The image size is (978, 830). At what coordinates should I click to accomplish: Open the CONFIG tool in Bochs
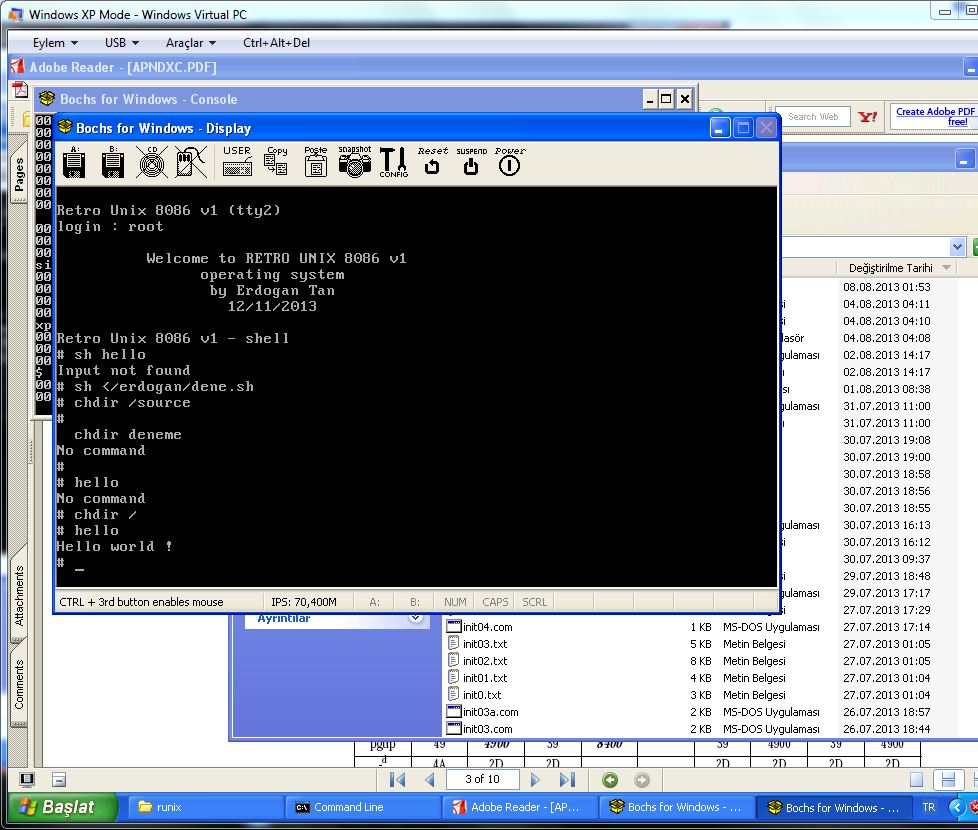tap(394, 162)
